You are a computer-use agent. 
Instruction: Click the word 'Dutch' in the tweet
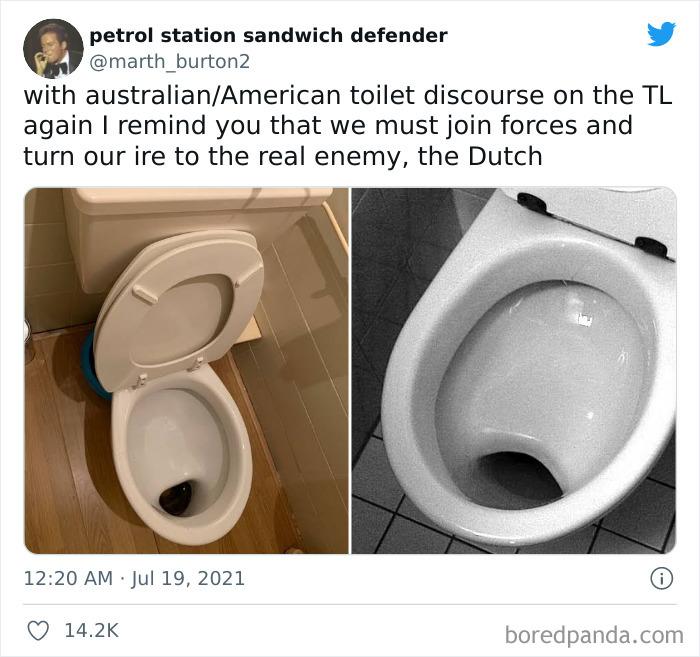[505, 156]
